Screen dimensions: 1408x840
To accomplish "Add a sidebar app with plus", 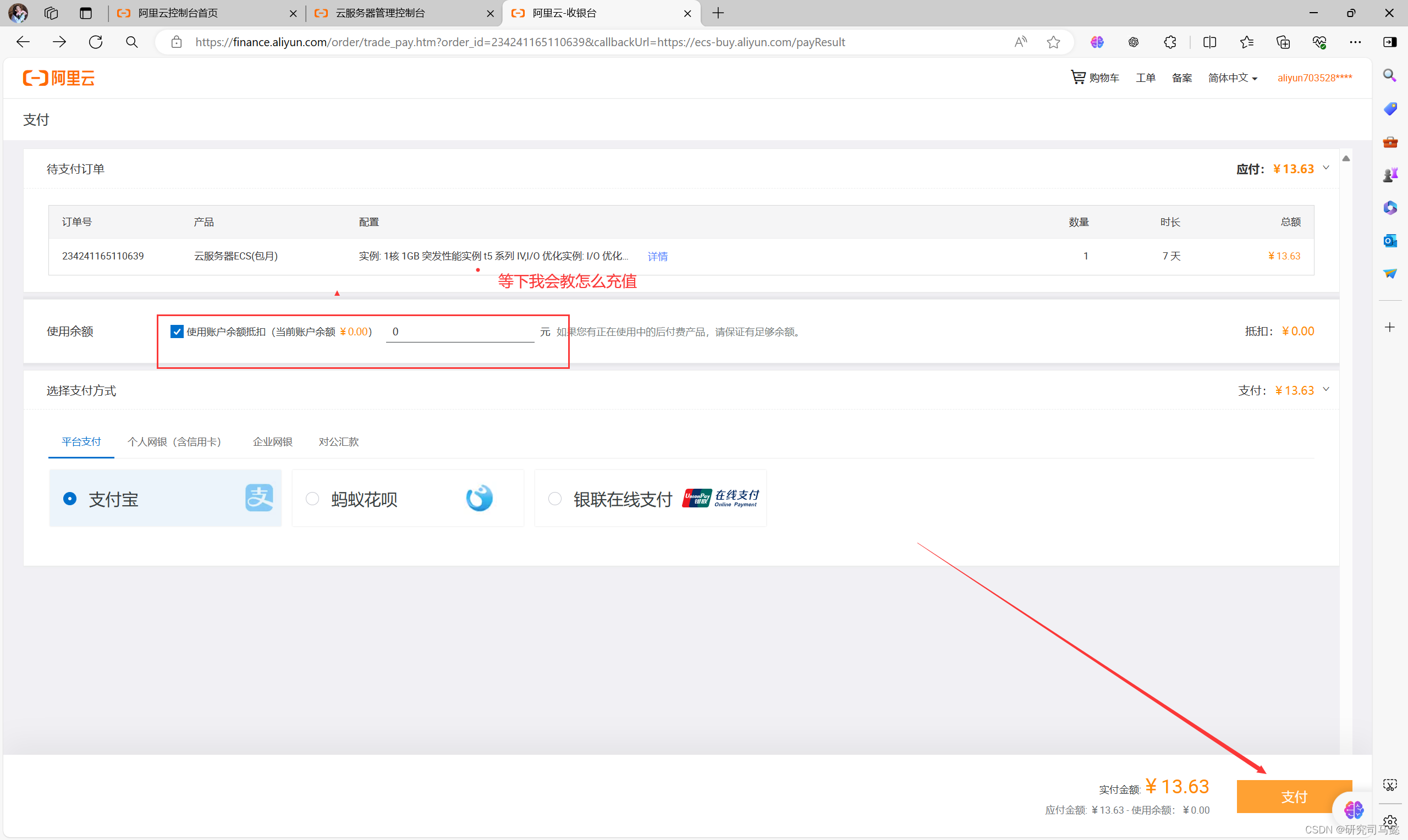I will tap(1390, 327).
